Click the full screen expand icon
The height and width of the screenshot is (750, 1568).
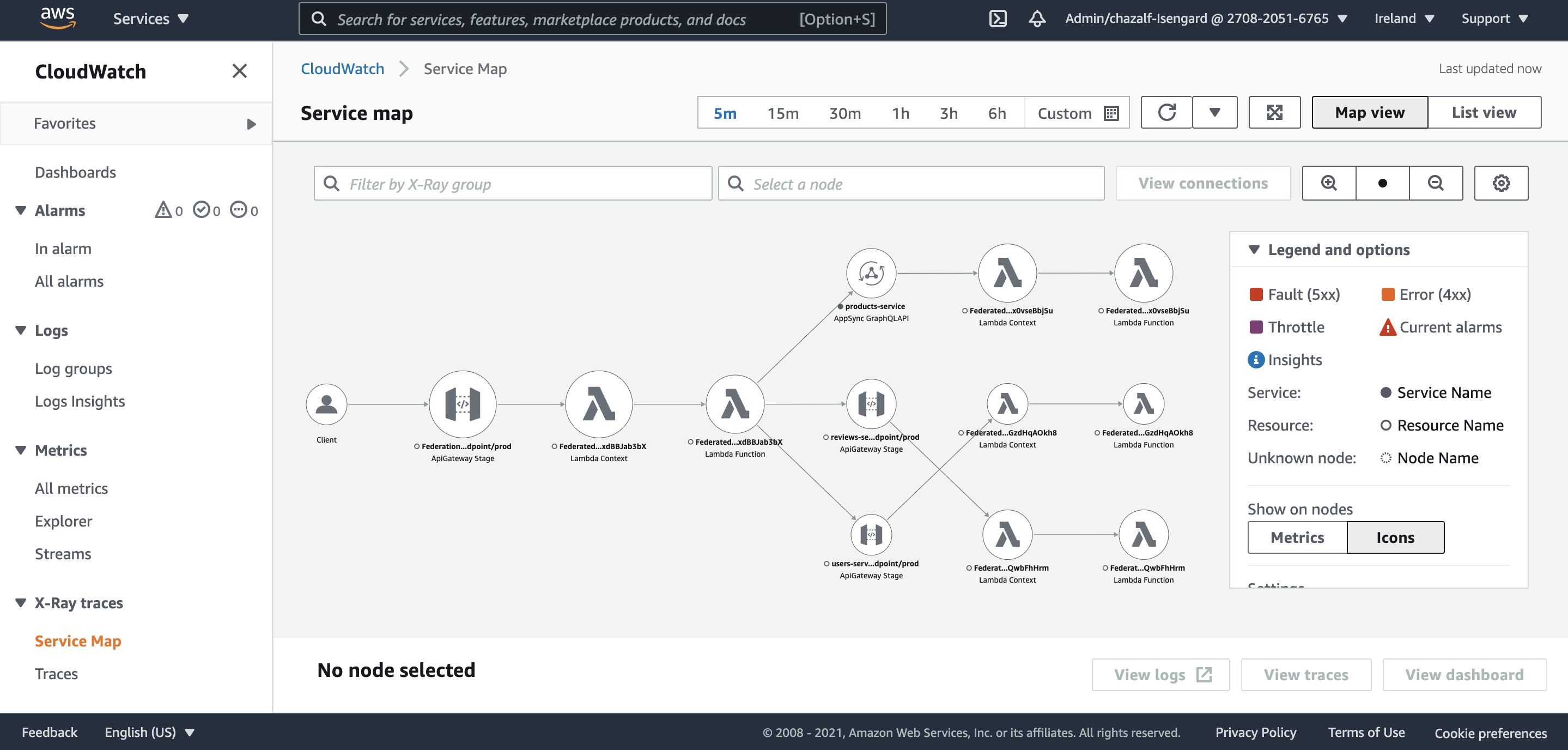1274,113
